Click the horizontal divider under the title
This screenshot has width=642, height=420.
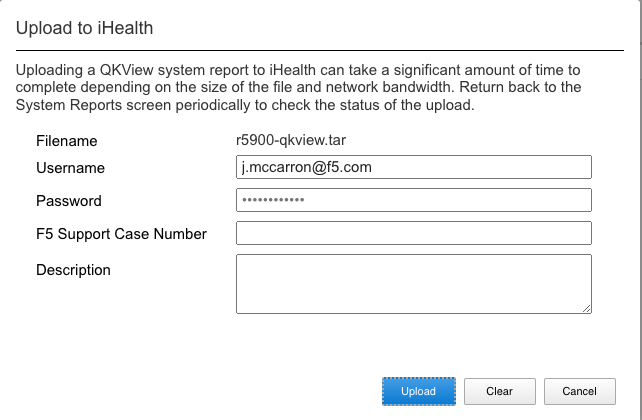(x=320, y=51)
